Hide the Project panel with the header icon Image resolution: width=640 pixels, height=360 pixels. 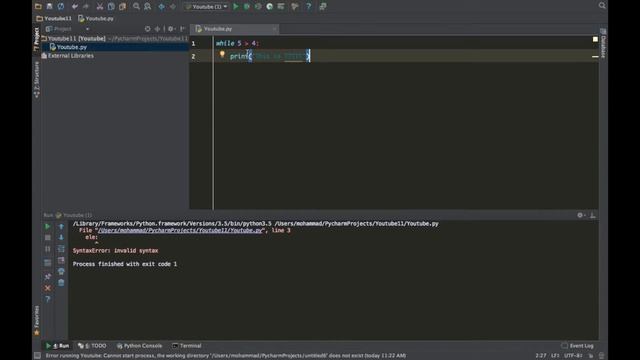[x=182, y=29]
